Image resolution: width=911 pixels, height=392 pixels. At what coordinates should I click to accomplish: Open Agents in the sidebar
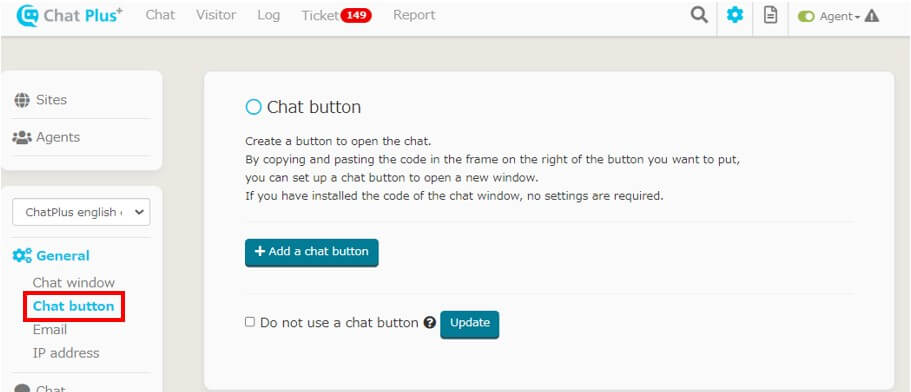tap(58, 138)
